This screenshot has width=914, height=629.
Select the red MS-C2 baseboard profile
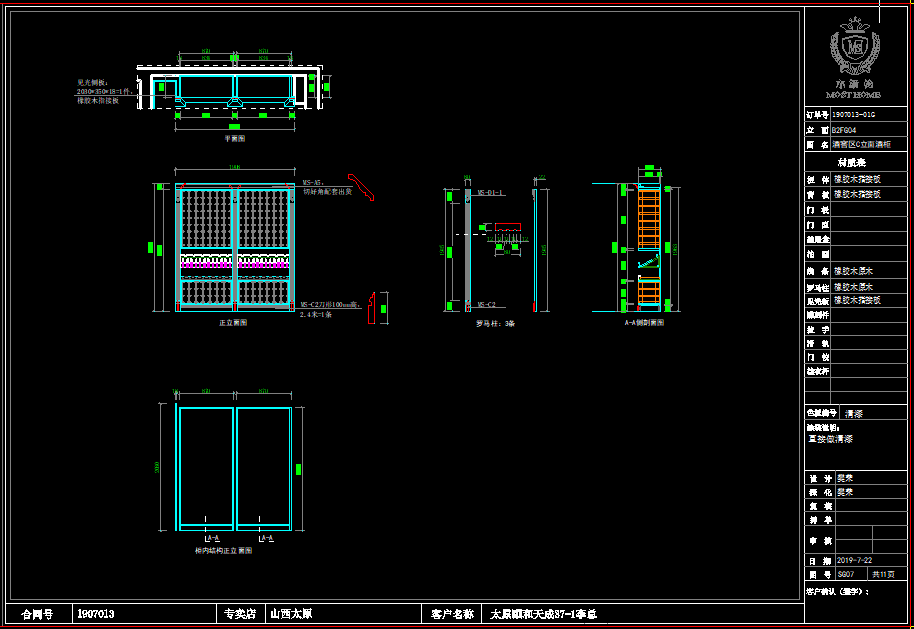374,308
